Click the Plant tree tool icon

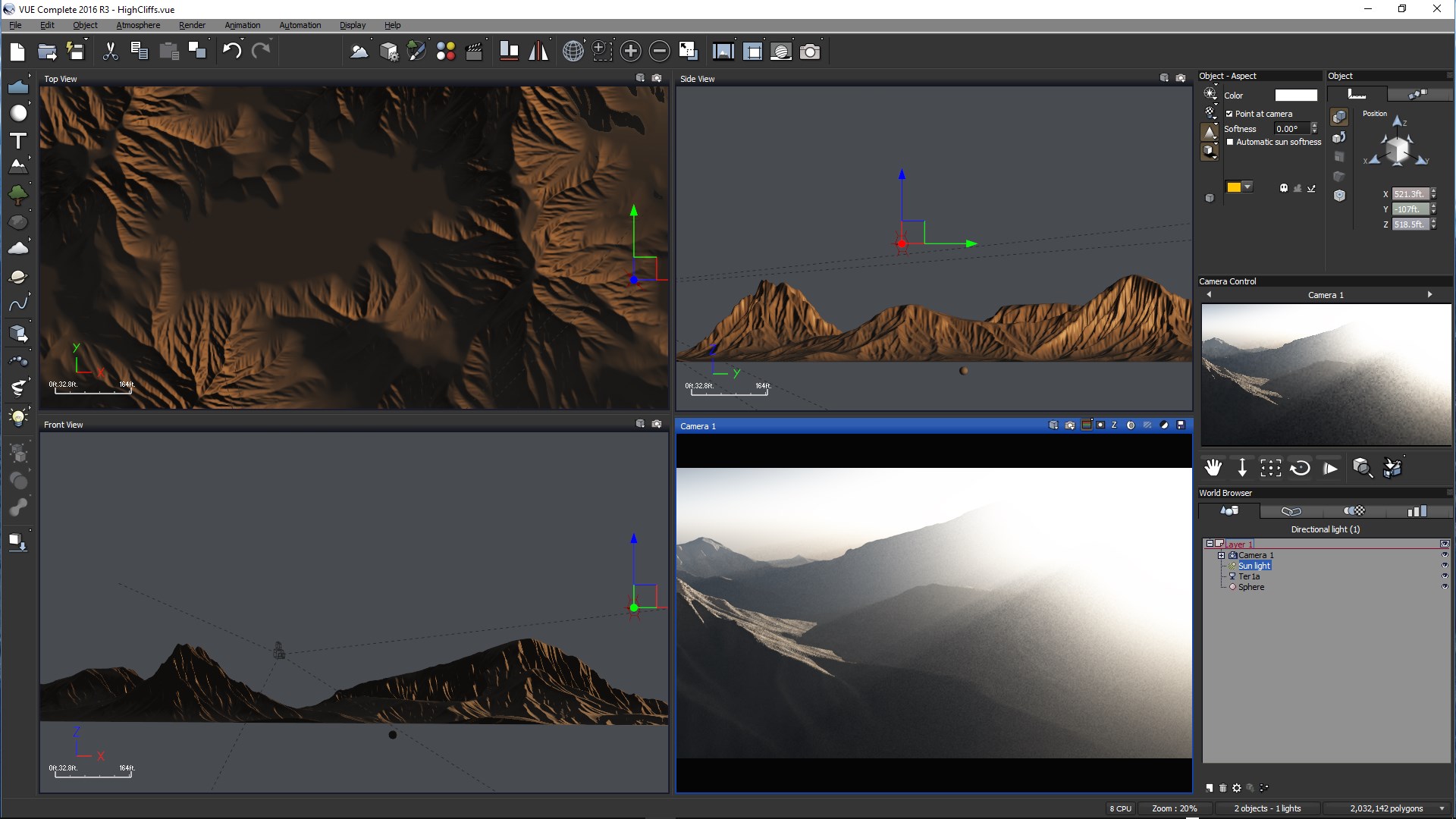click(x=18, y=194)
